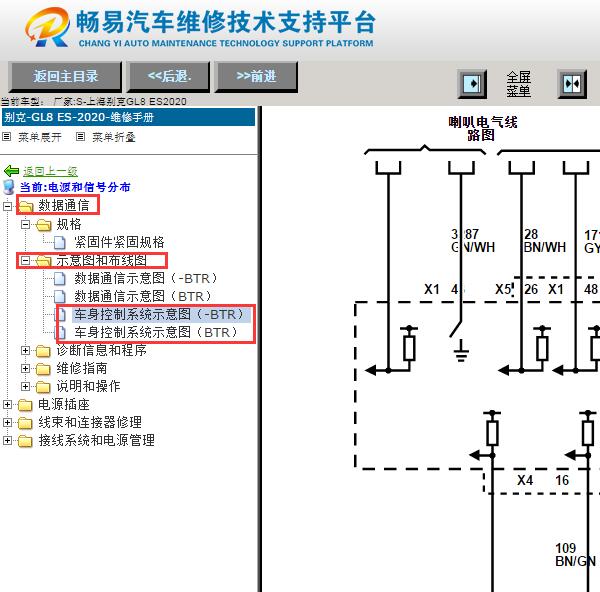Open 数据通信示意图（BTR）
The height and width of the screenshot is (592, 600).
(x=143, y=296)
